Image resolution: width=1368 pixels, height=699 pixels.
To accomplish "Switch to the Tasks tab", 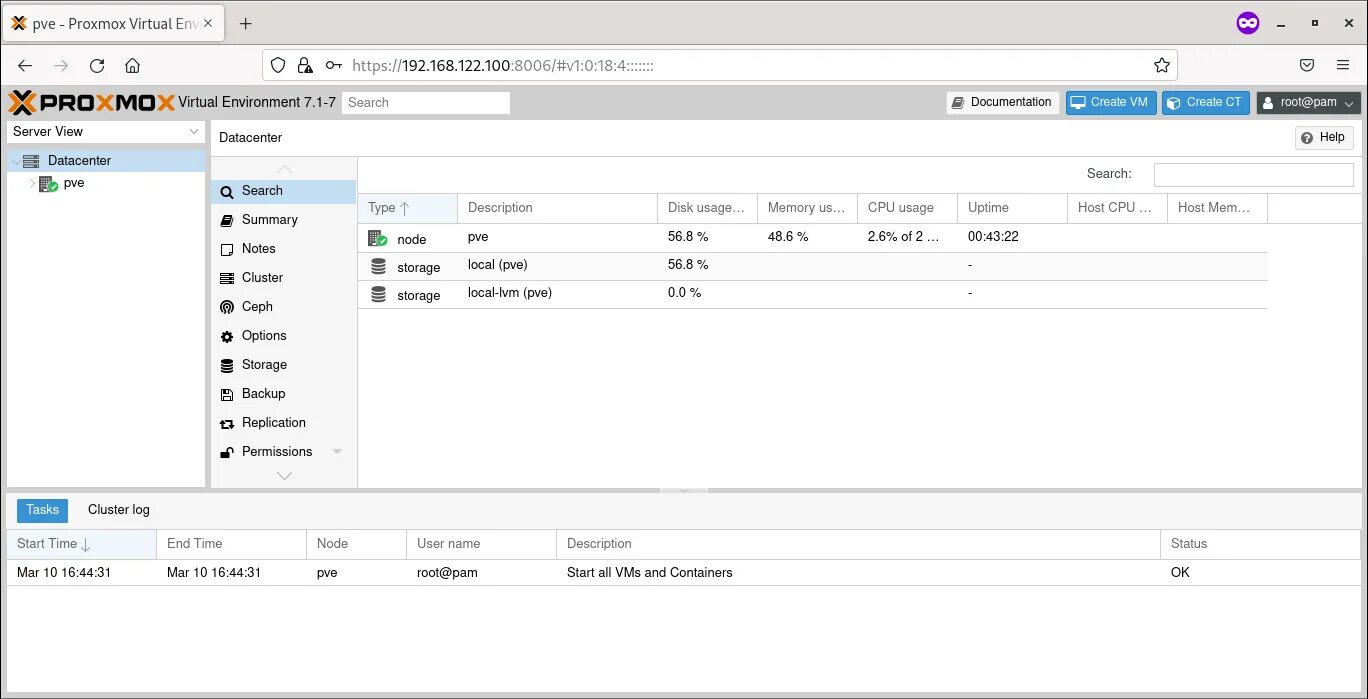I will (42, 510).
